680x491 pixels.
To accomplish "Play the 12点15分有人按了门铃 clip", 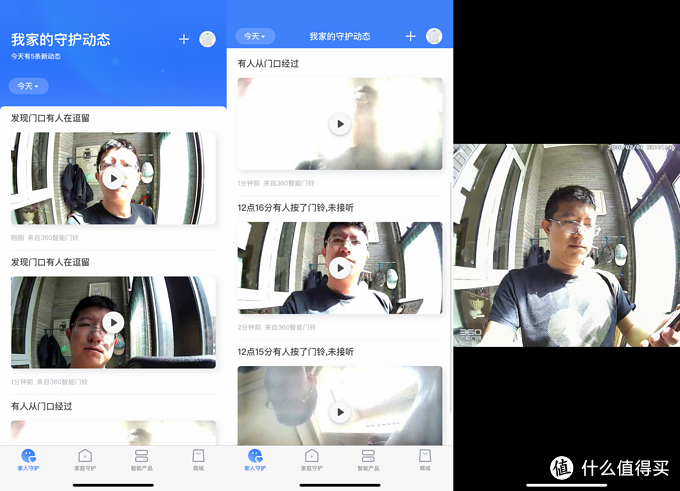I will point(340,412).
